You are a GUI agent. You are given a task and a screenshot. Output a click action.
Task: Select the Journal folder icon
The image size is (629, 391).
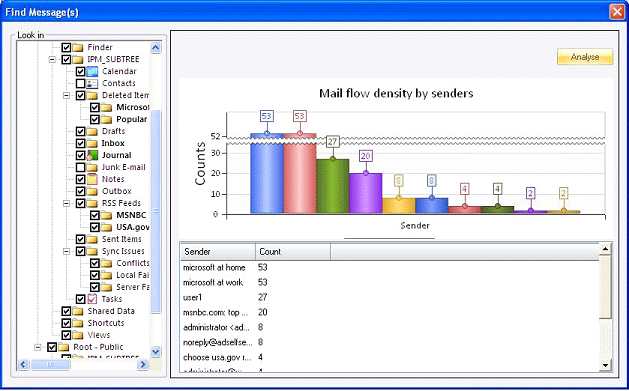coord(92,155)
